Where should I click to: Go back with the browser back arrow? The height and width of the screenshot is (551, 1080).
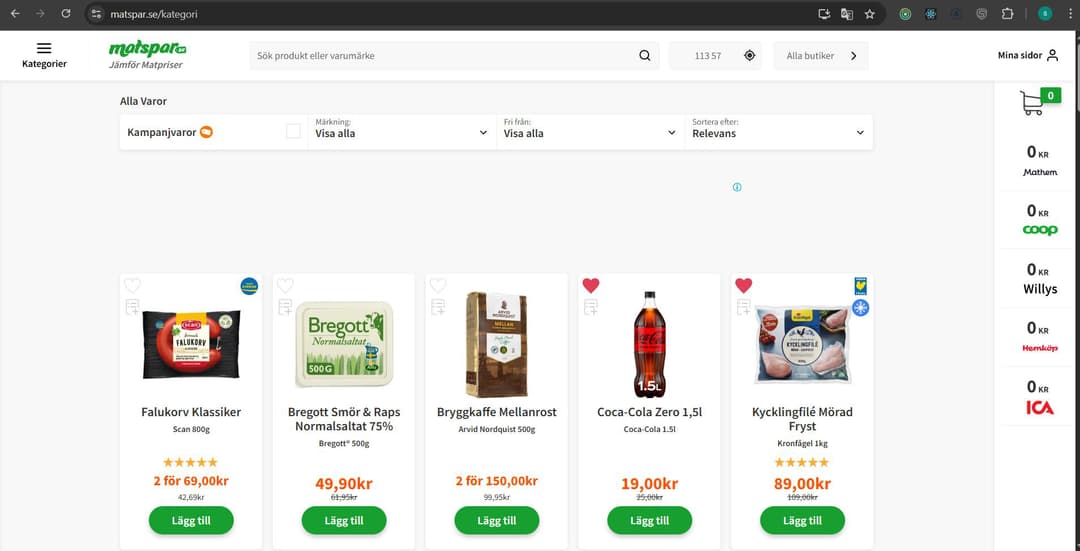tap(15, 13)
